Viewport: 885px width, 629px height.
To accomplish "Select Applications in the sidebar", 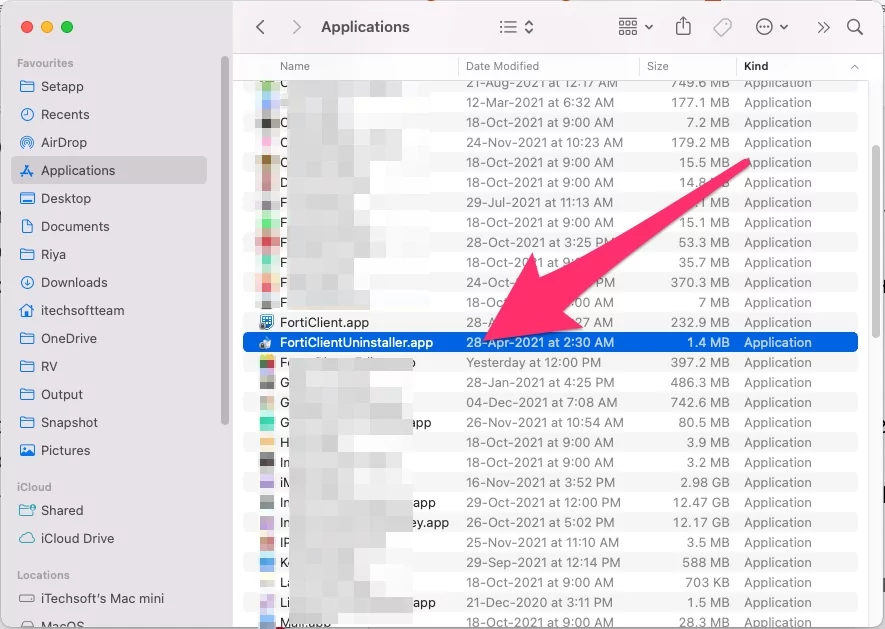I will pos(109,171).
